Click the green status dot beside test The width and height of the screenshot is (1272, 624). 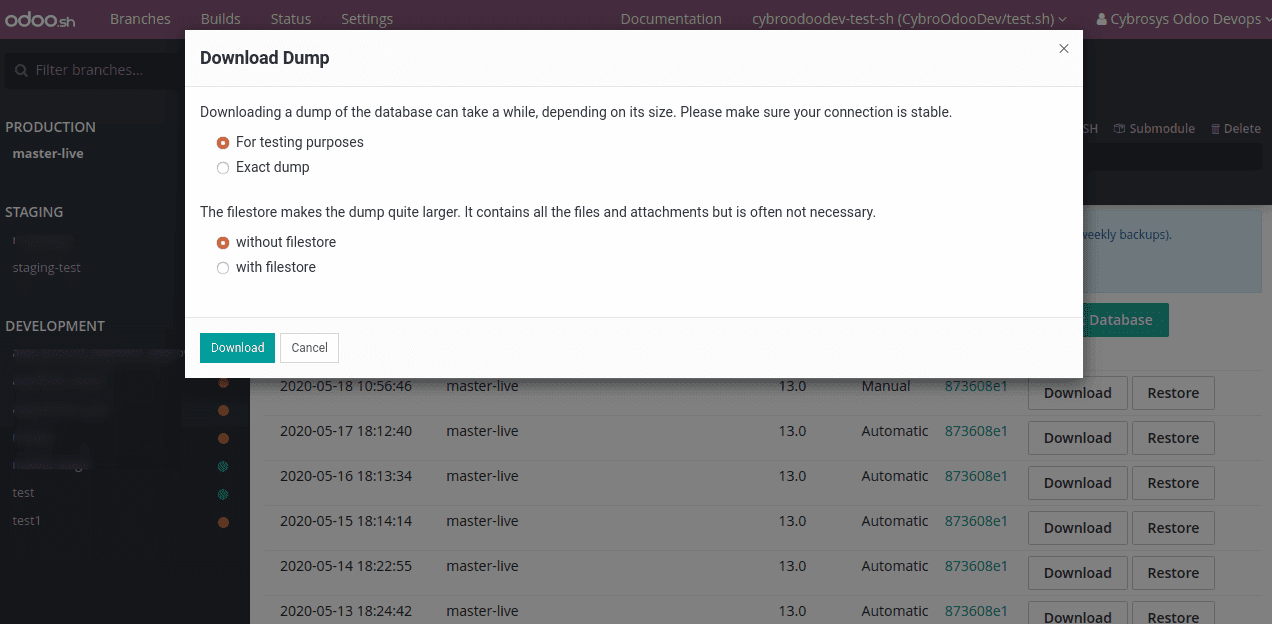click(223, 494)
